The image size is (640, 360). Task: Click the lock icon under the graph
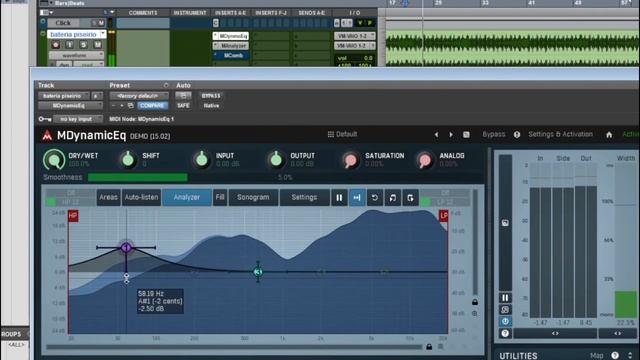[x=429, y=347]
